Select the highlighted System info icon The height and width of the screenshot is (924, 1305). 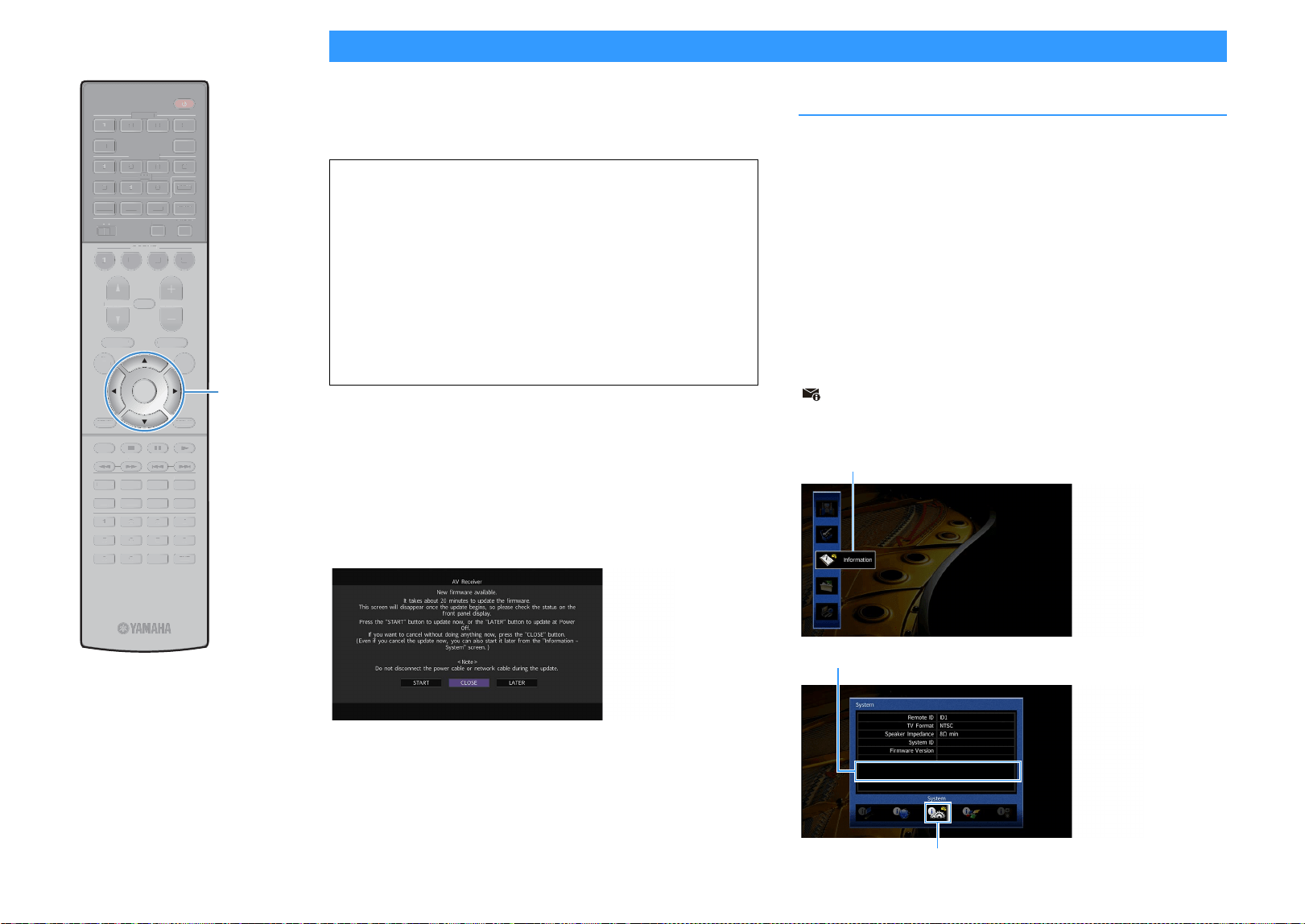(x=937, y=813)
